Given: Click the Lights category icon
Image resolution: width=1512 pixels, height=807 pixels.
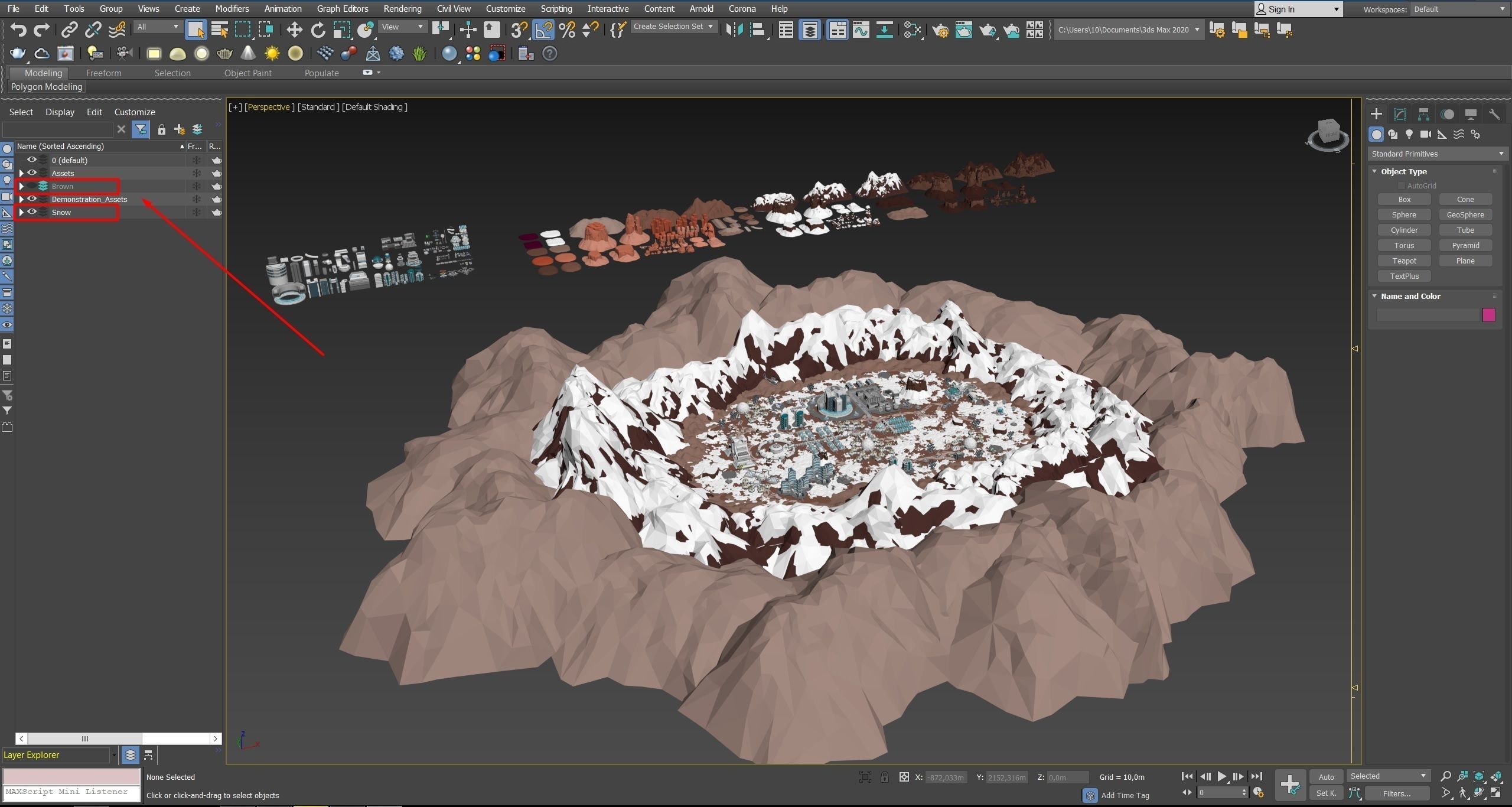Looking at the screenshot, I should [1409, 135].
